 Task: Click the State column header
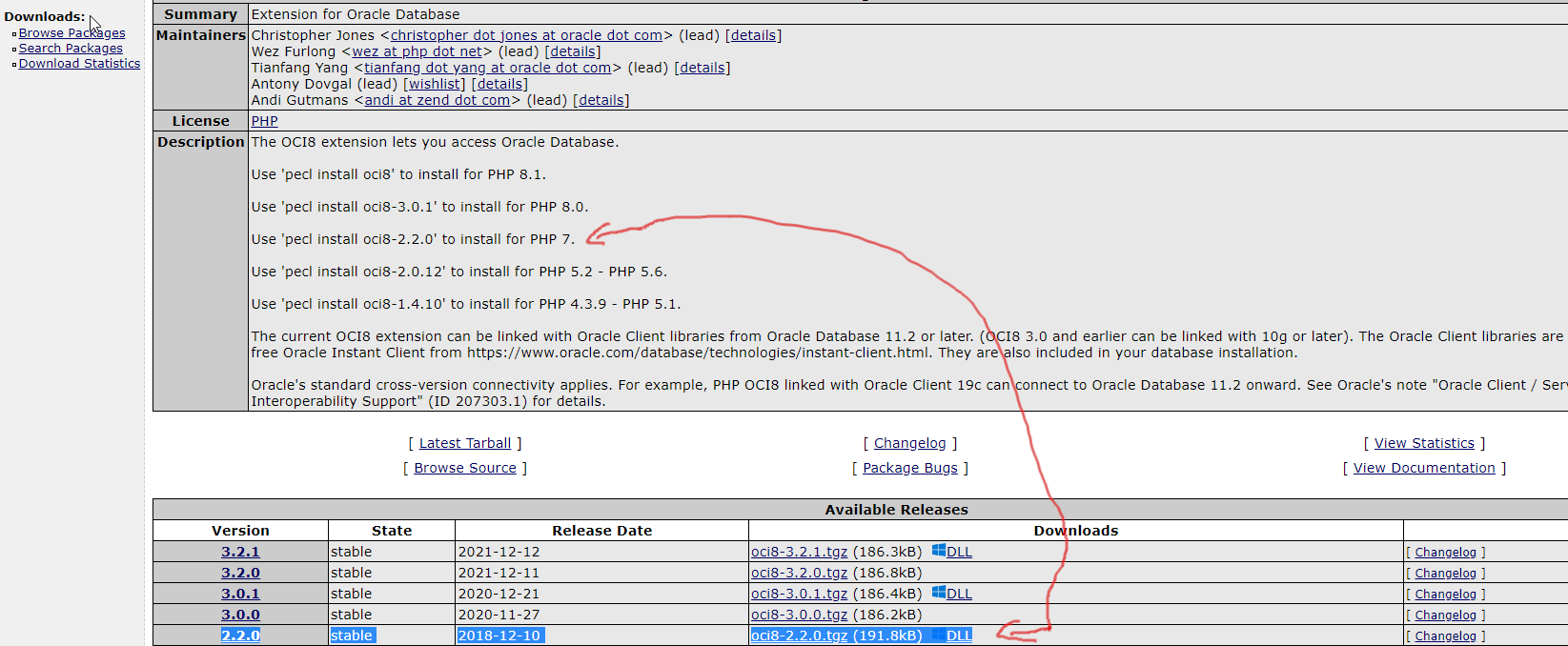click(392, 531)
